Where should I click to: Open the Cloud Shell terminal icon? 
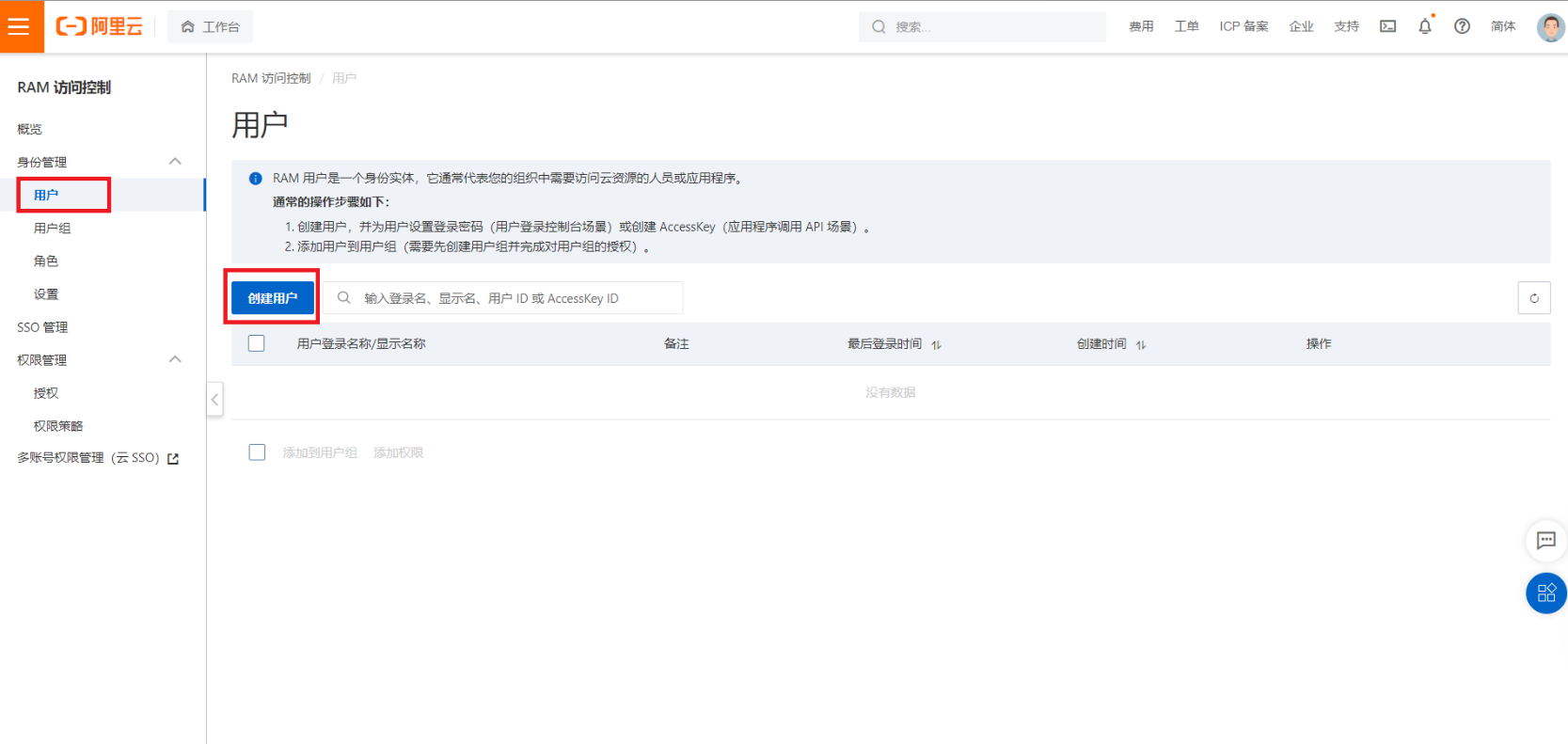click(x=1387, y=26)
